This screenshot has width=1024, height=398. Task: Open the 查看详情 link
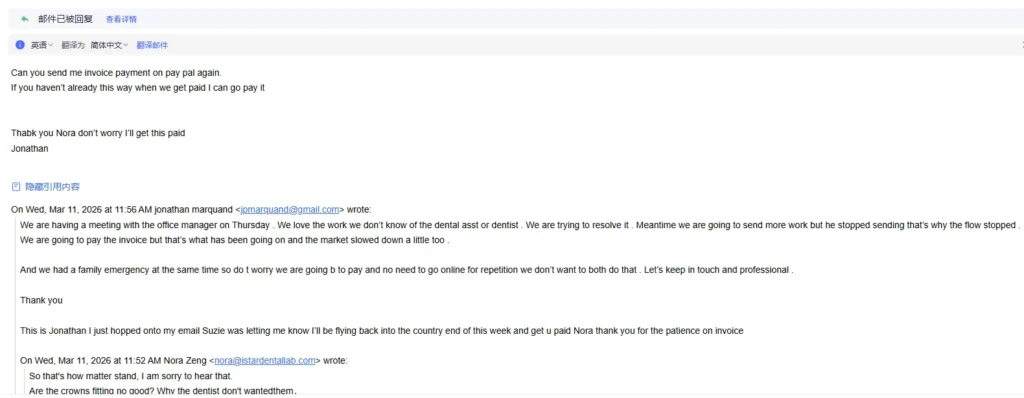[x=121, y=20]
